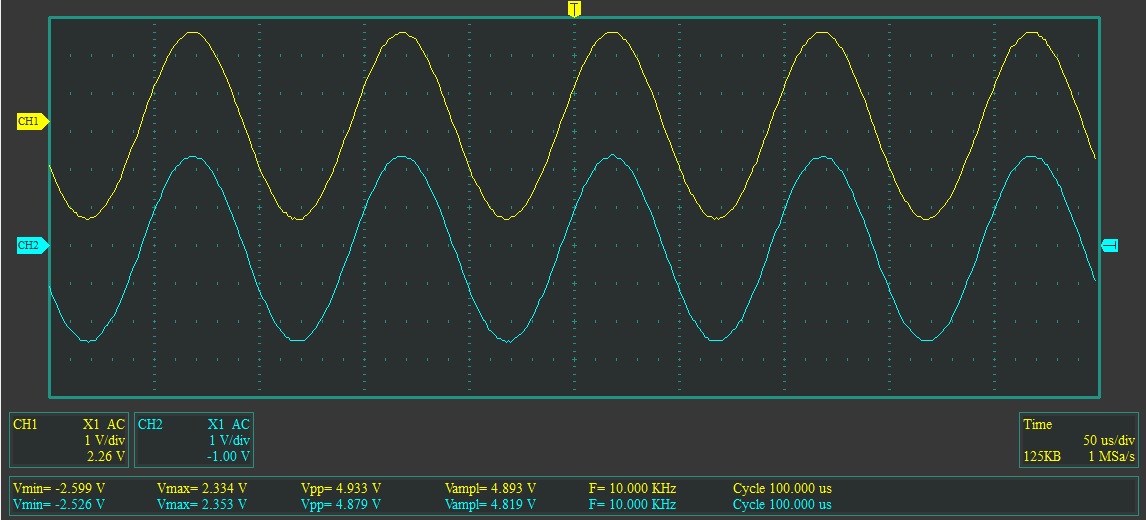Click the cyan Cycle 100.000 us reading
Image resolution: width=1146 pixels, height=520 pixels.
[782, 504]
